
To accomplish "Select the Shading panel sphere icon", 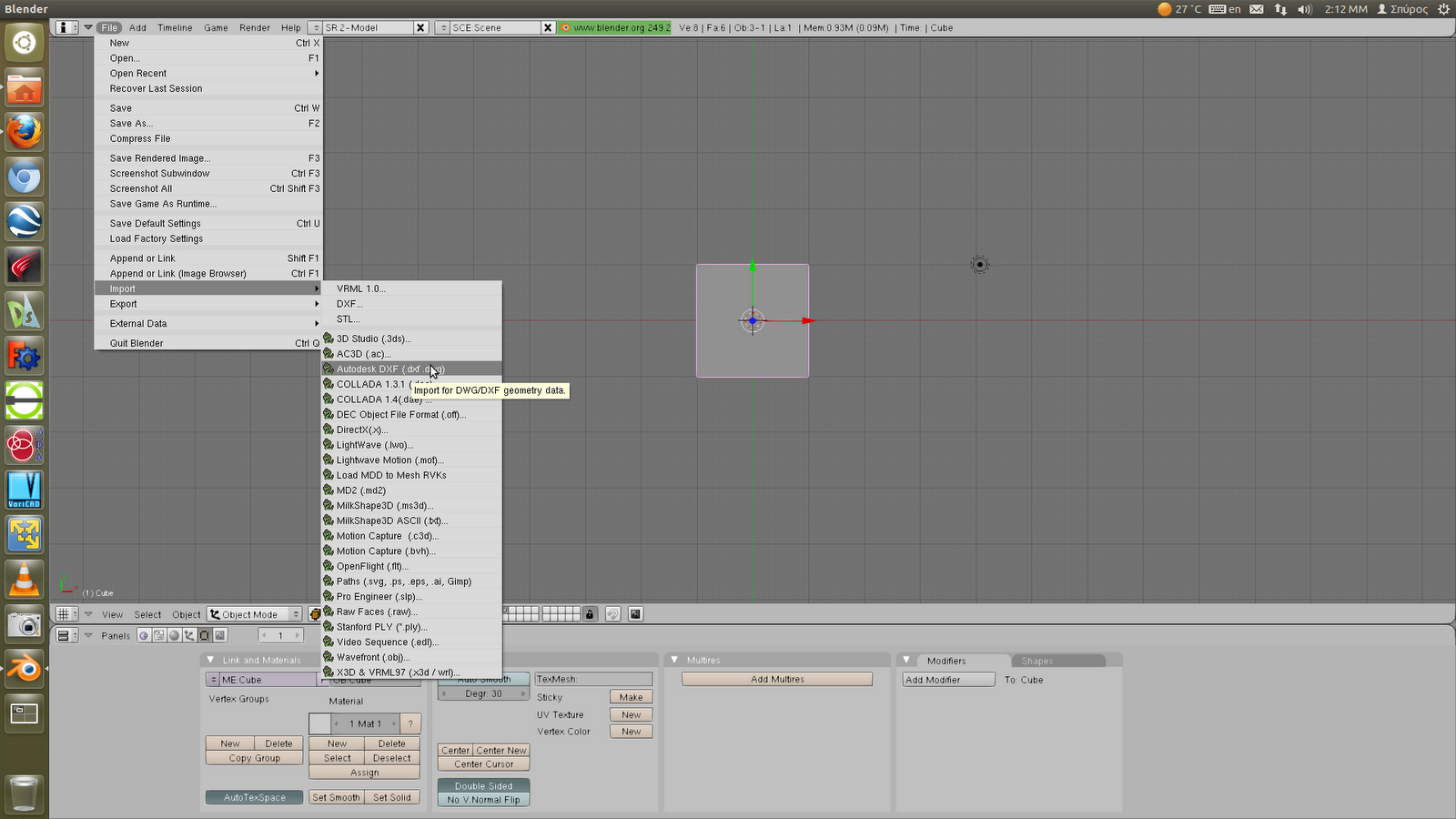I will point(175,635).
